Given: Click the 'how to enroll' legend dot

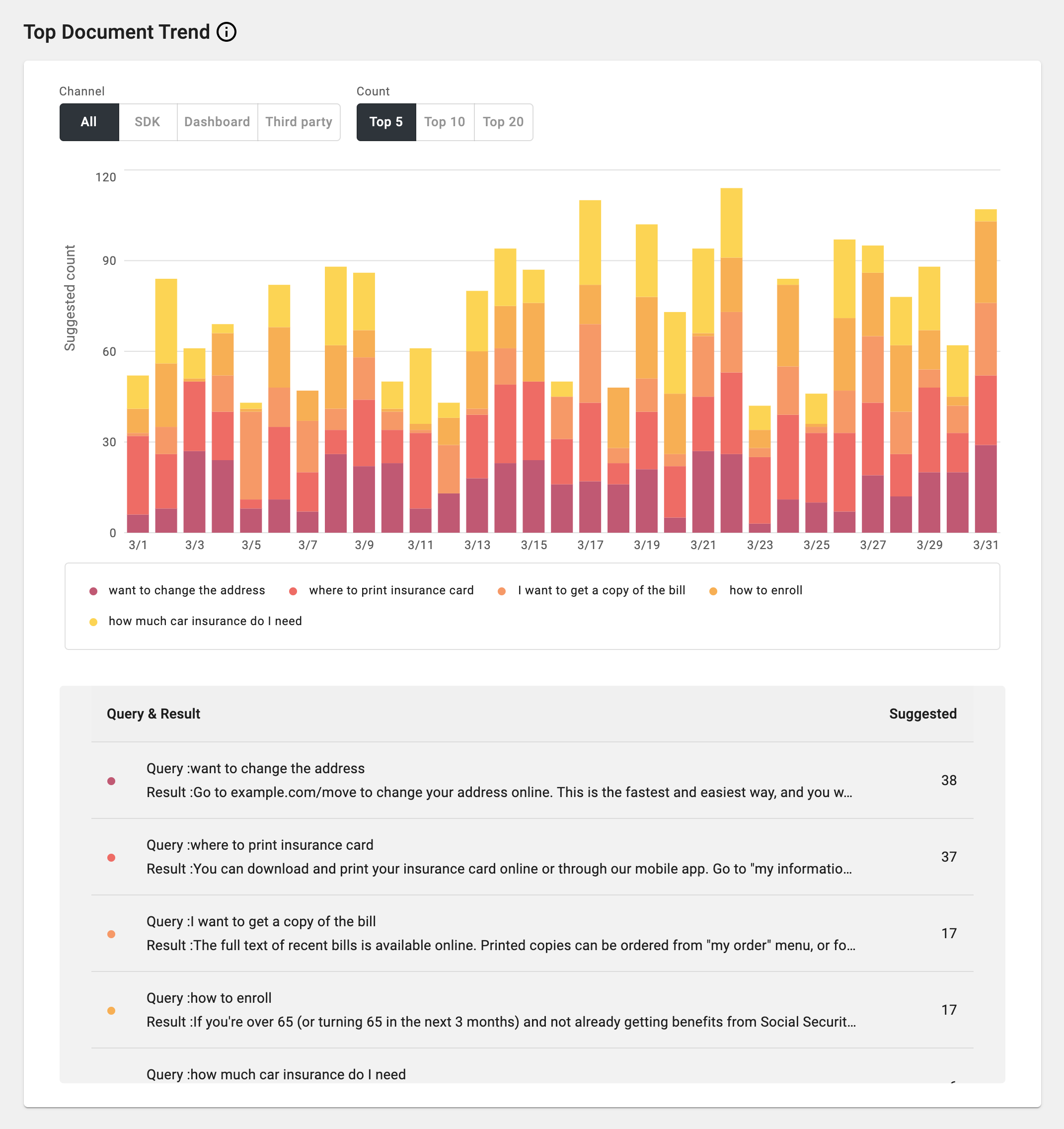Looking at the screenshot, I should click(713, 591).
